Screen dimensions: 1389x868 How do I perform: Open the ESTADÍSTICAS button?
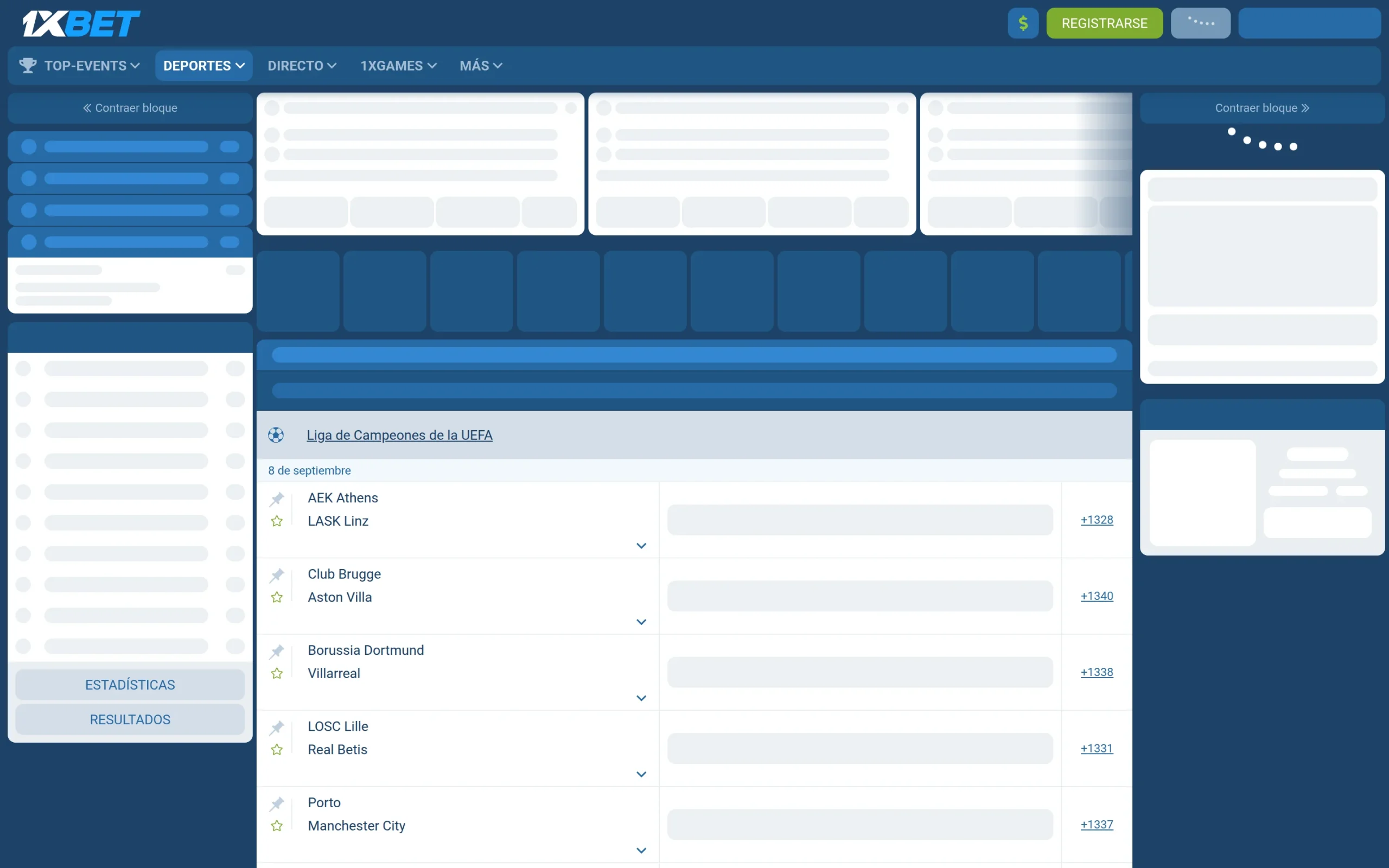(130, 685)
